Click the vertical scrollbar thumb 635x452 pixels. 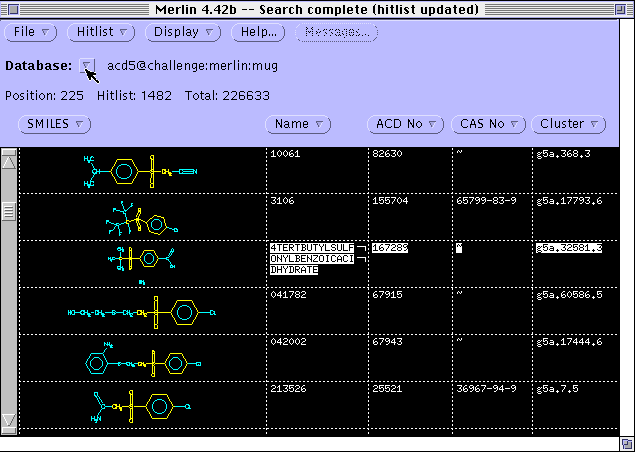point(9,211)
